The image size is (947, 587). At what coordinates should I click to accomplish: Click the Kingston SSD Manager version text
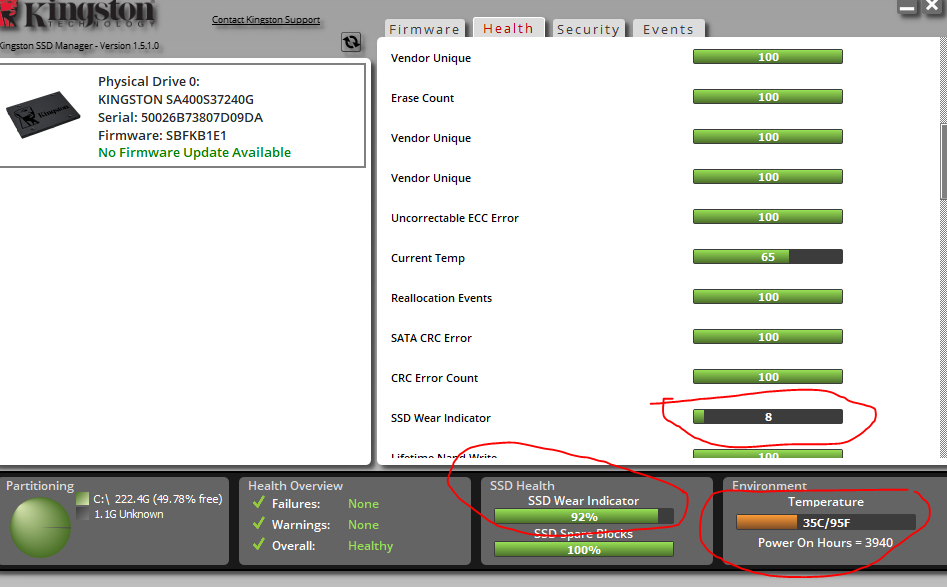coord(79,45)
